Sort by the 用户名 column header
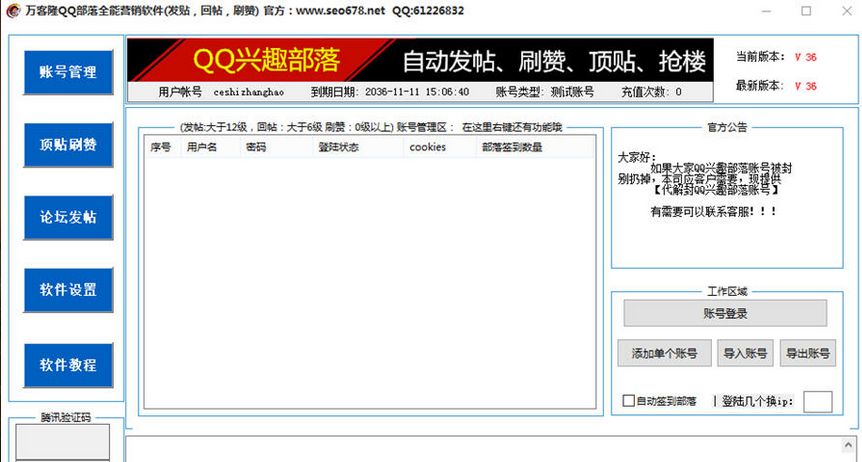Viewport: 862px width, 462px height. pyautogui.click(x=202, y=147)
